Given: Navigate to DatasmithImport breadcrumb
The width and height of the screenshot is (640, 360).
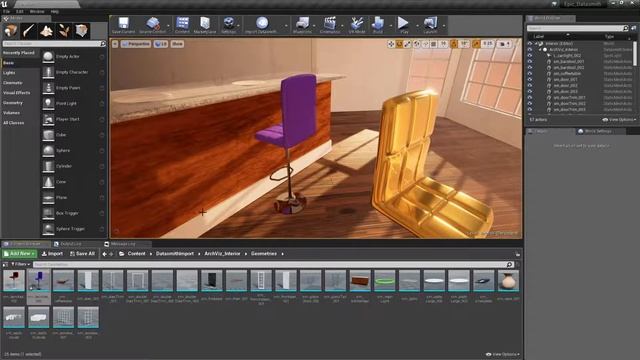Looking at the screenshot, I should (x=175, y=254).
